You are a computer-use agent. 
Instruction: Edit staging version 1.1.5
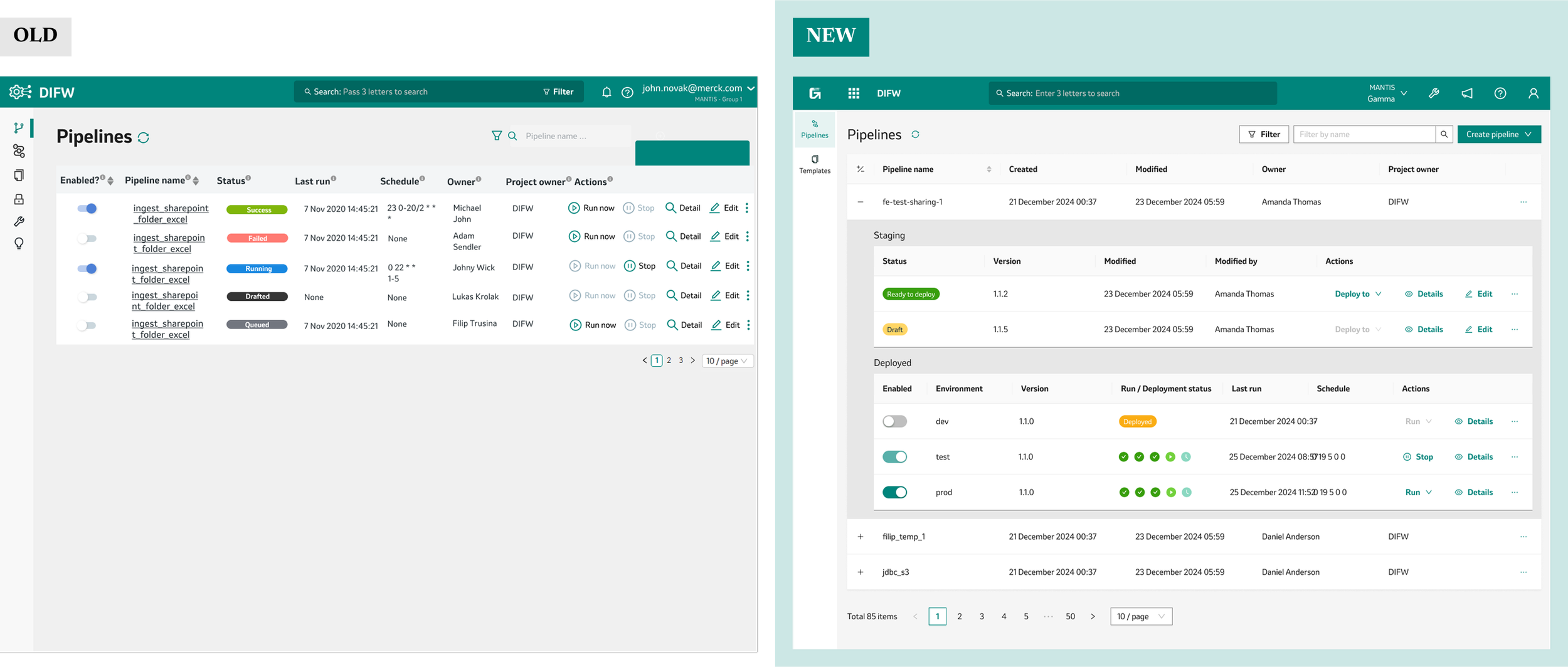[x=1478, y=329]
